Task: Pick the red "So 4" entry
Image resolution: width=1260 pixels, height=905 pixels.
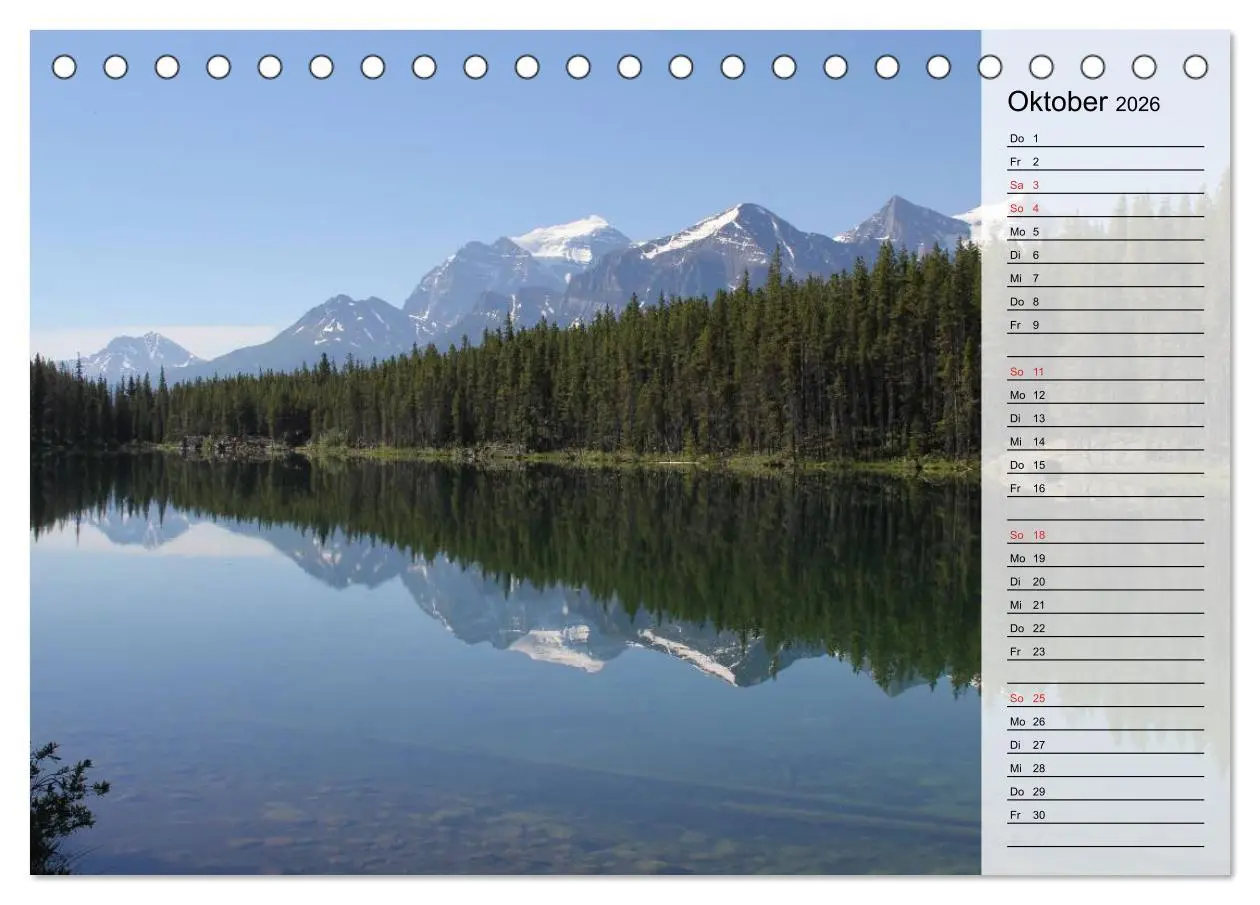Action: coord(1105,208)
